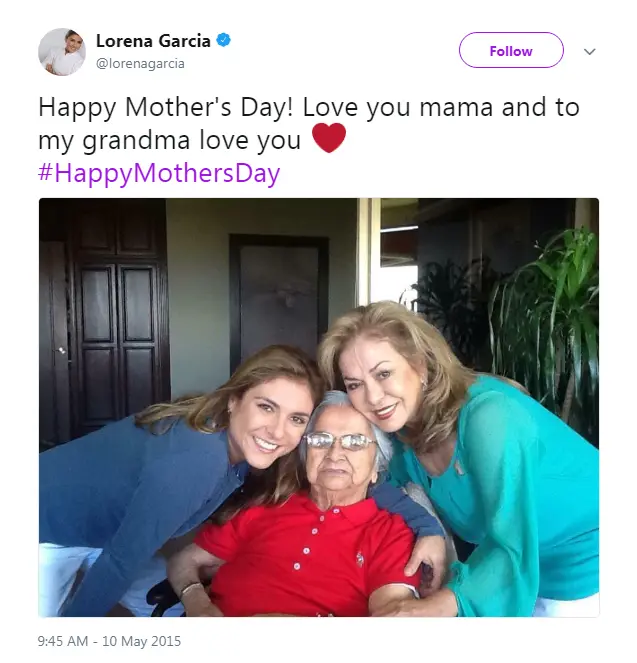Click the dark wooden door in photo
The width and height of the screenshot is (637, 663).
[114, 321]
